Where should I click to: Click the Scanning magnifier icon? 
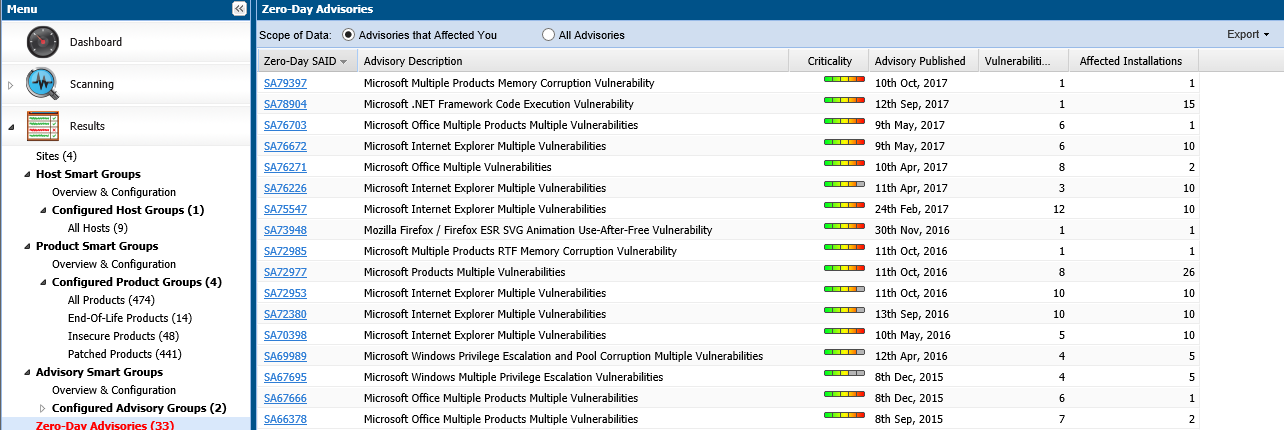(x=43, y=84)
